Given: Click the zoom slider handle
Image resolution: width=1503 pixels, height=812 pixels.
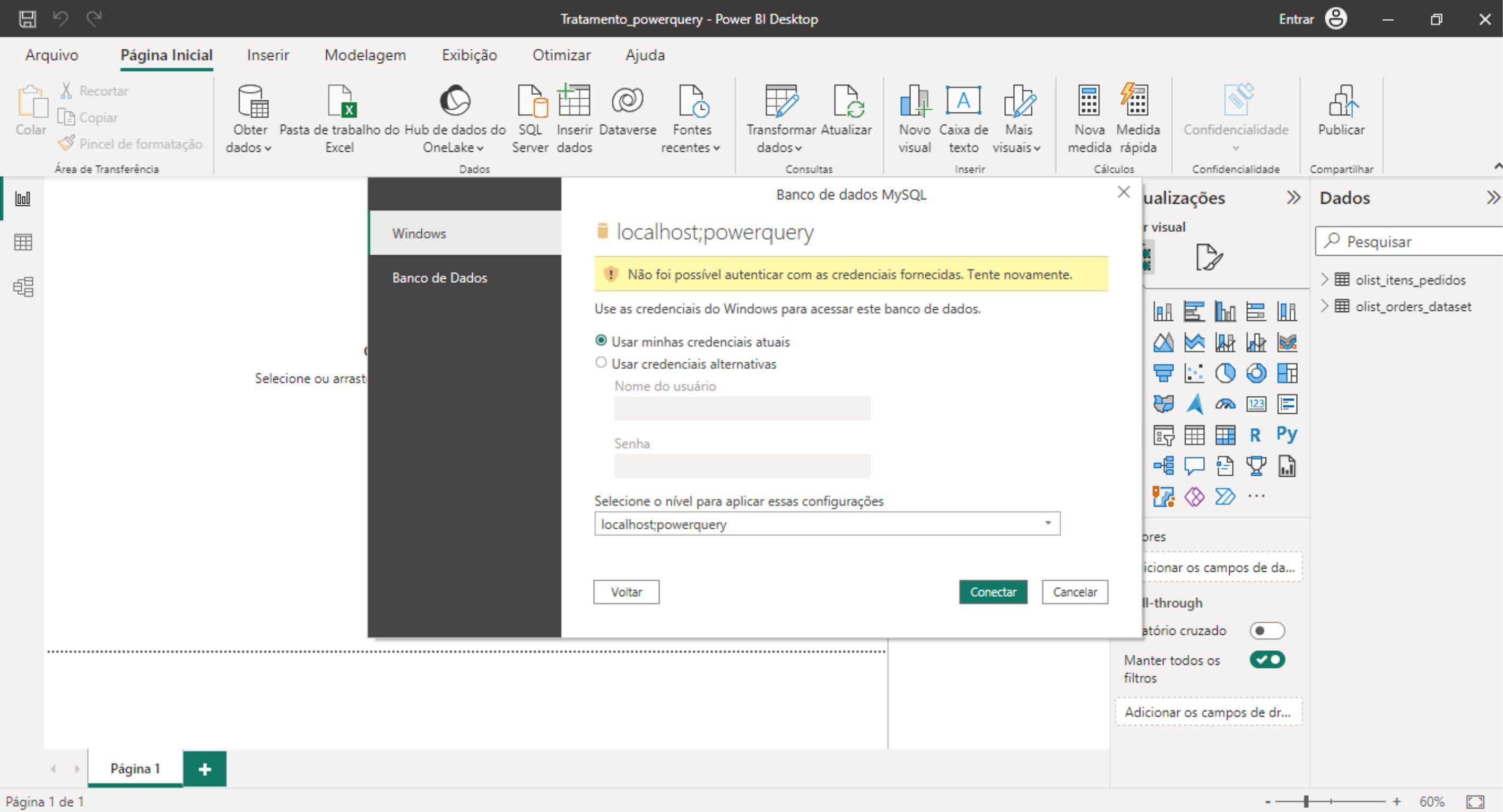Looking at the screenshot, I should tap(1306, 801).
